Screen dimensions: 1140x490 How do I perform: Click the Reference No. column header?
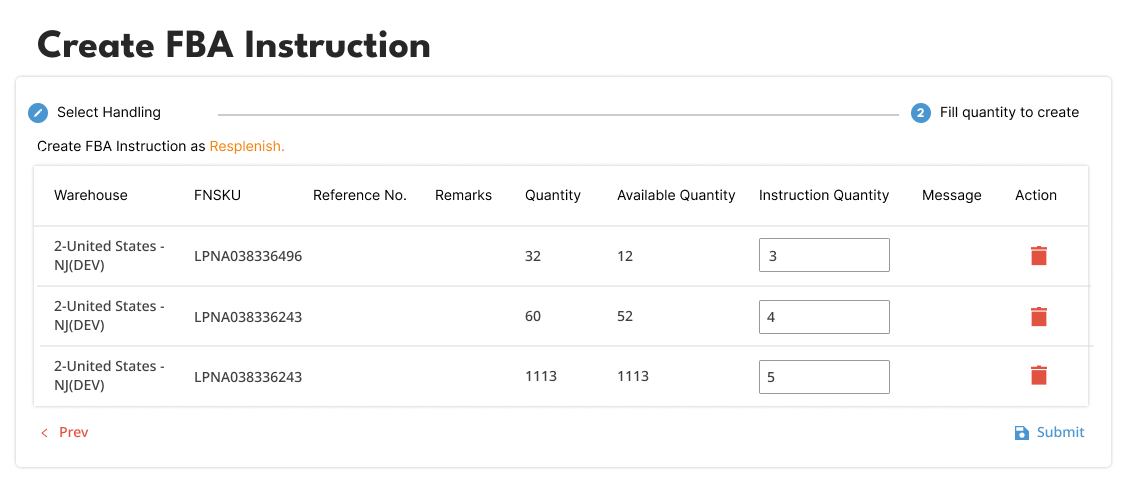(x=360, y=196)
